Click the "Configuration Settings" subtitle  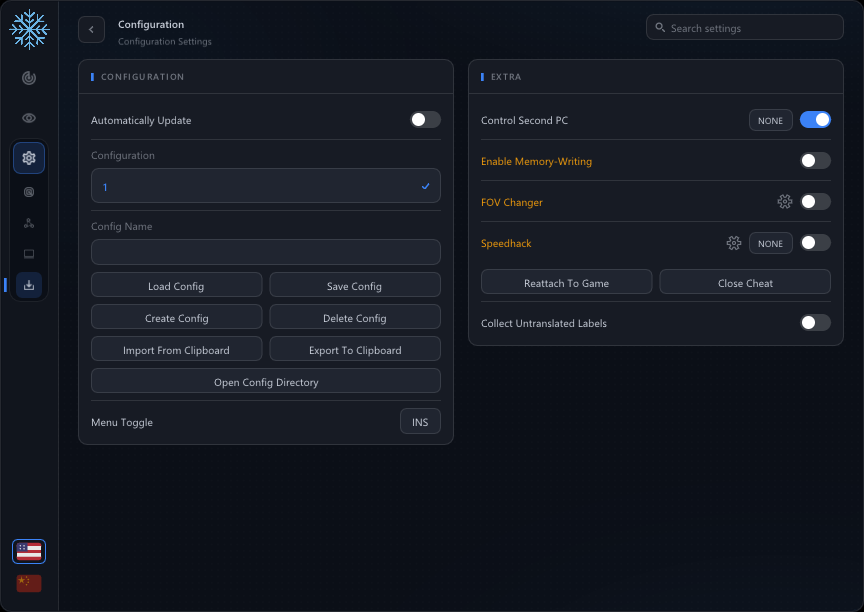click(164, 41)
